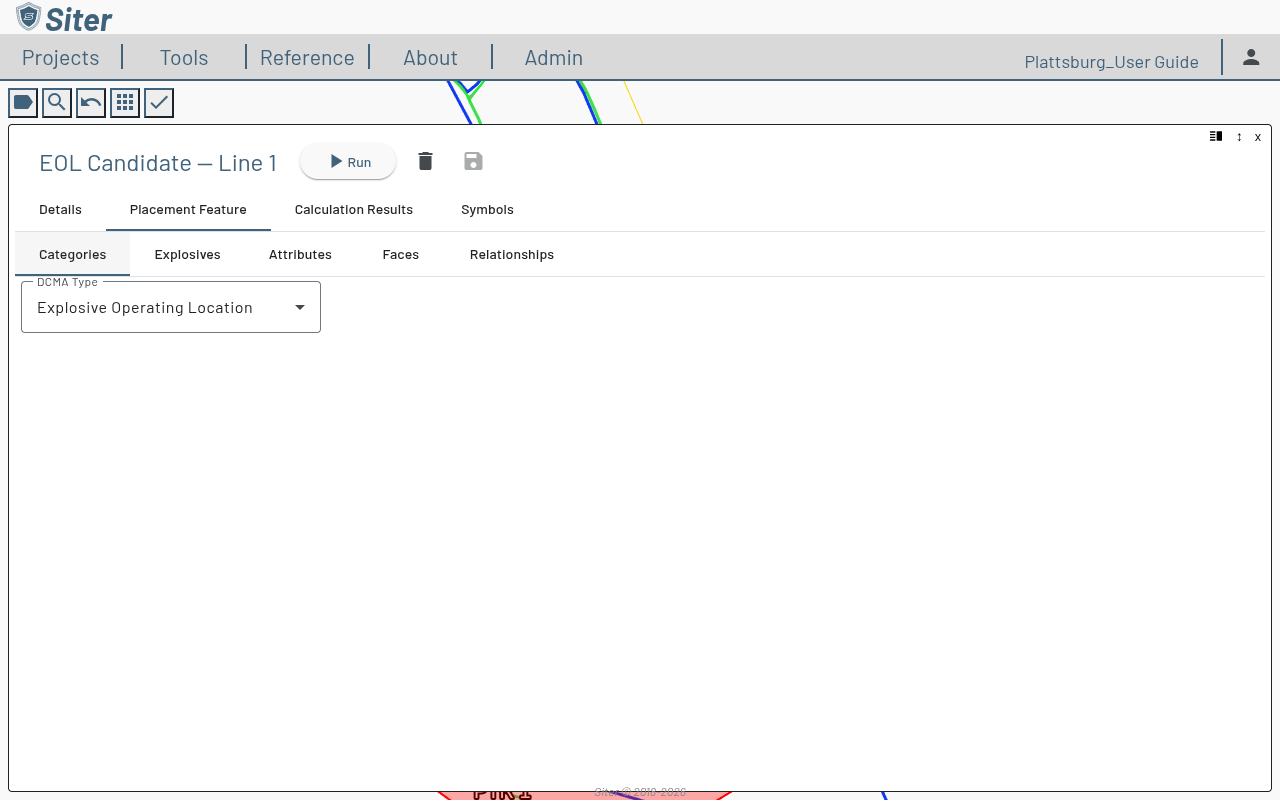Click the panel vertical resize arrow icon

tap(1239, 137)
